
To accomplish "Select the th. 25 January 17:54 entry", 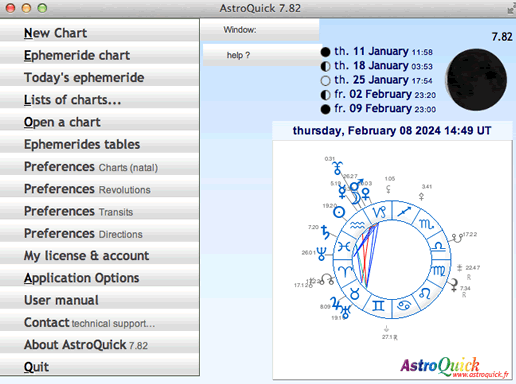I will [x=383, y=80].
